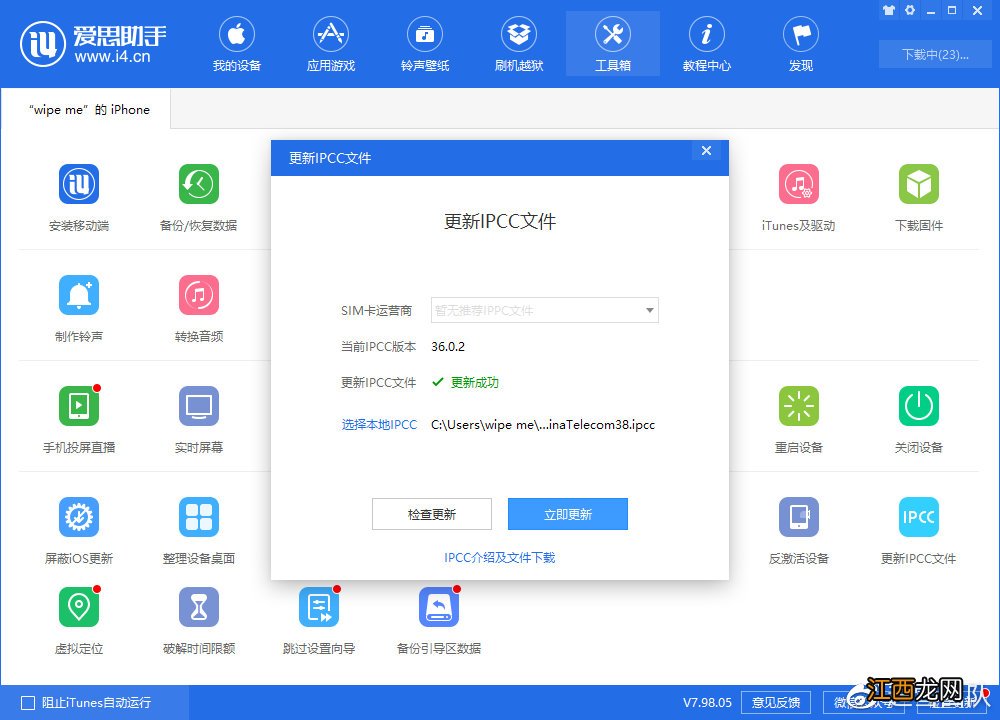Click the local IPCC file path entry
The width and height of the screenshot is (1000, 720).
543,424
